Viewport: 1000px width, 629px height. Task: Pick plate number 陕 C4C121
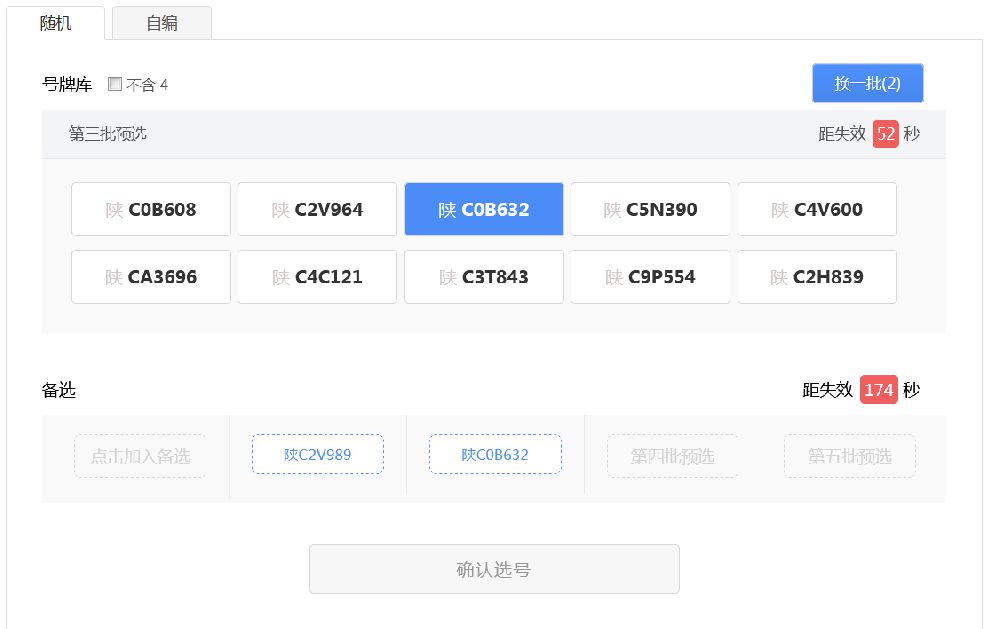point(317,277)
